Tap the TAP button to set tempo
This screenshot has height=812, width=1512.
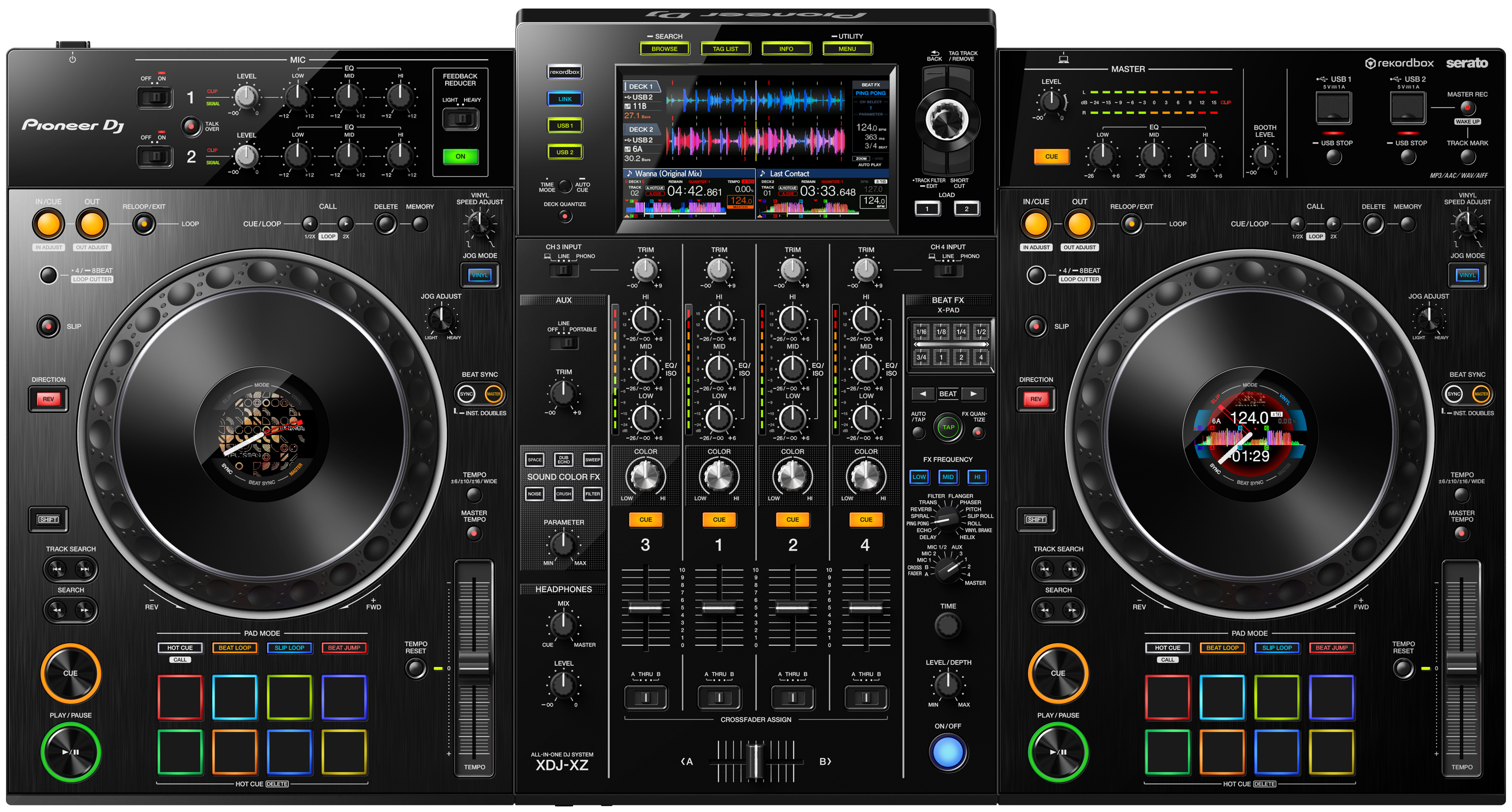pos(947,427)
